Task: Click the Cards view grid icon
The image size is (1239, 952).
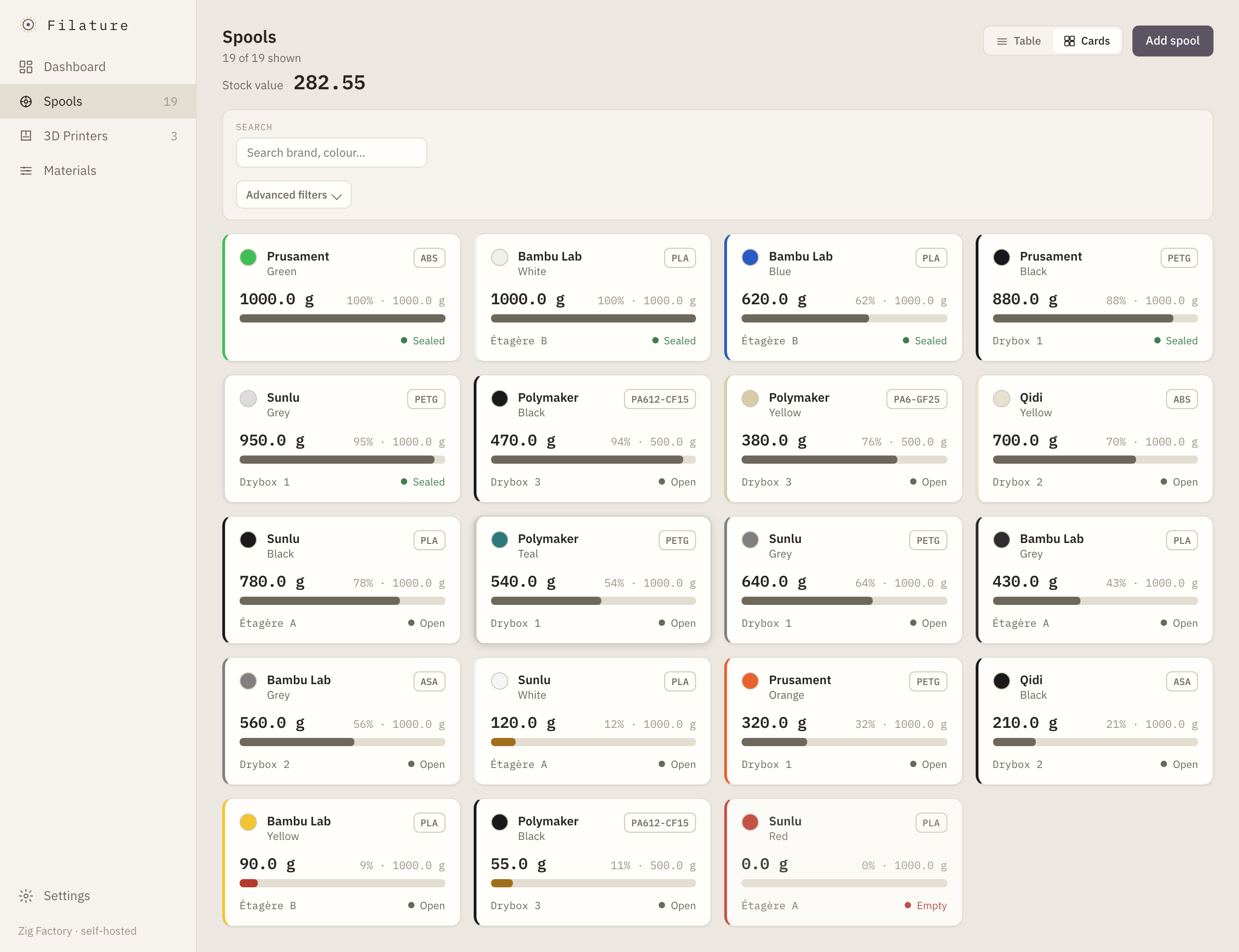Action: click(1069, 41)
